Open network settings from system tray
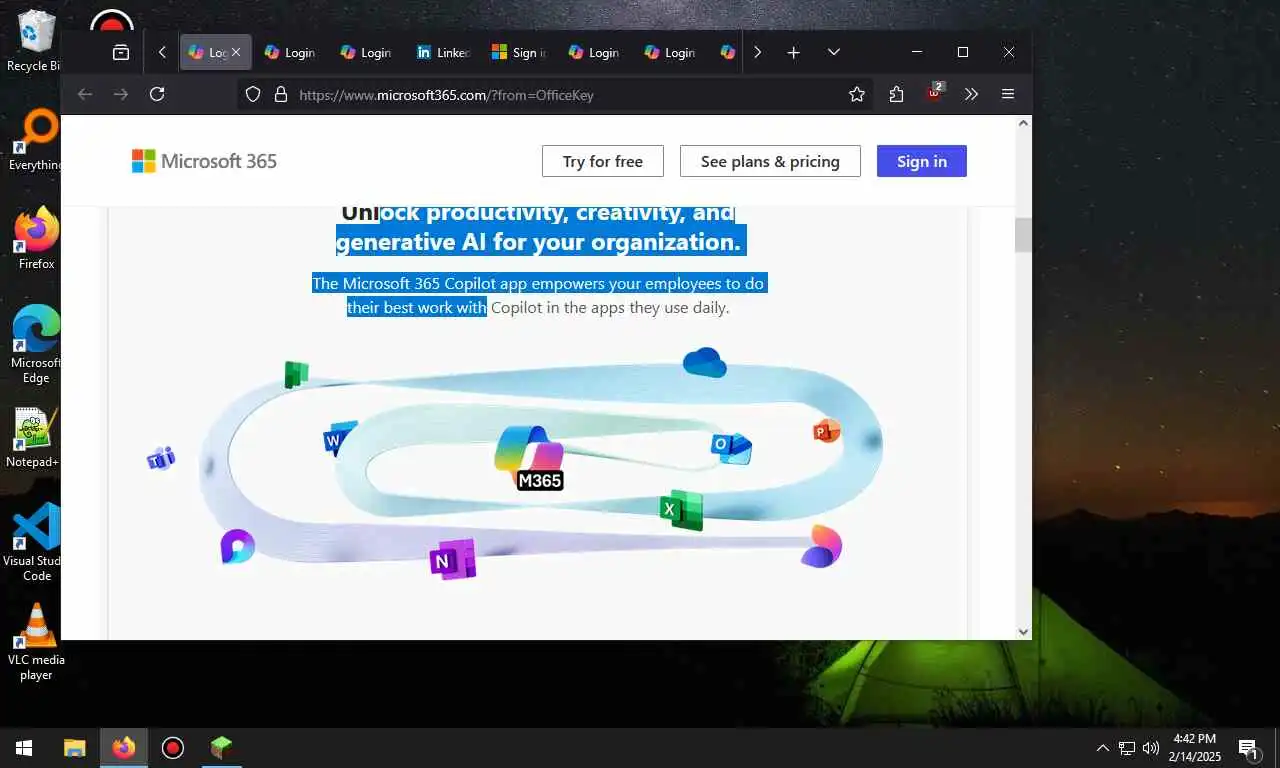1280x768 pixels. 1127,748
